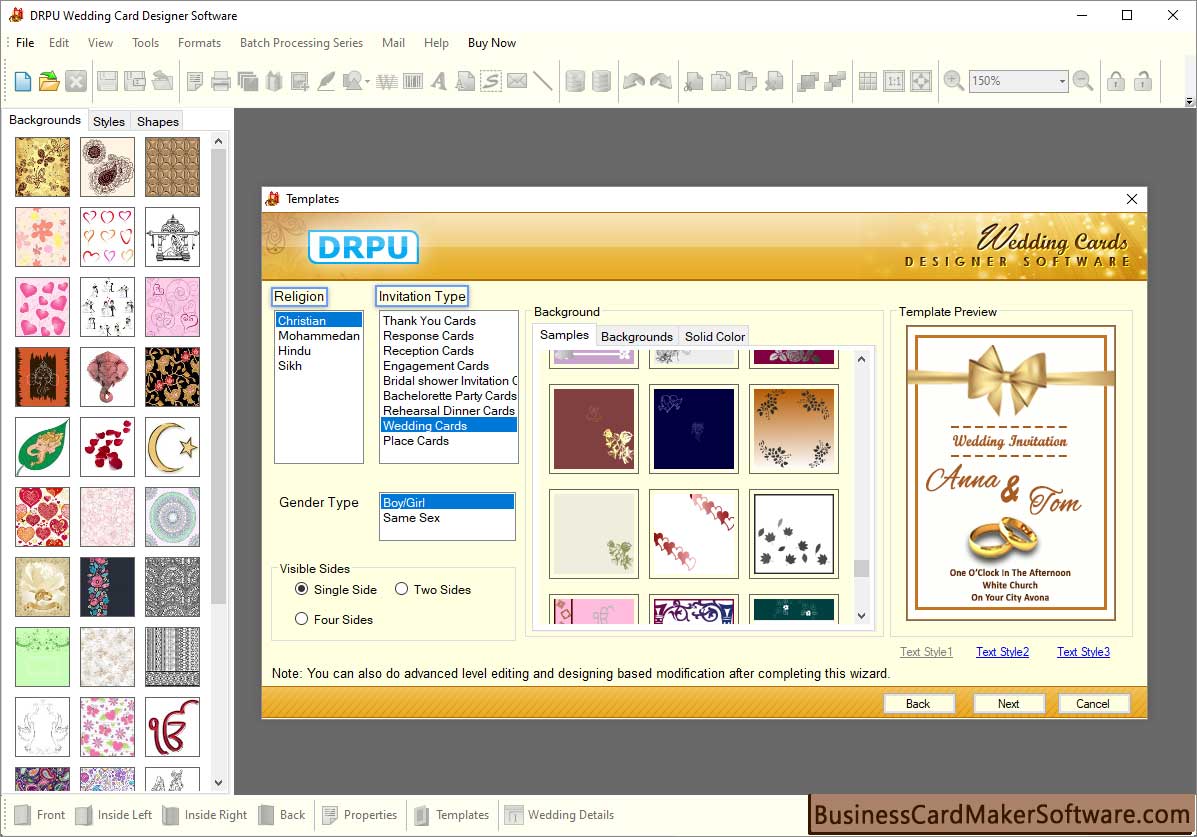This screenshot has width=1197, height=837.
Task: Select Engagement Cards invitation type
Action: coord(436,366)
